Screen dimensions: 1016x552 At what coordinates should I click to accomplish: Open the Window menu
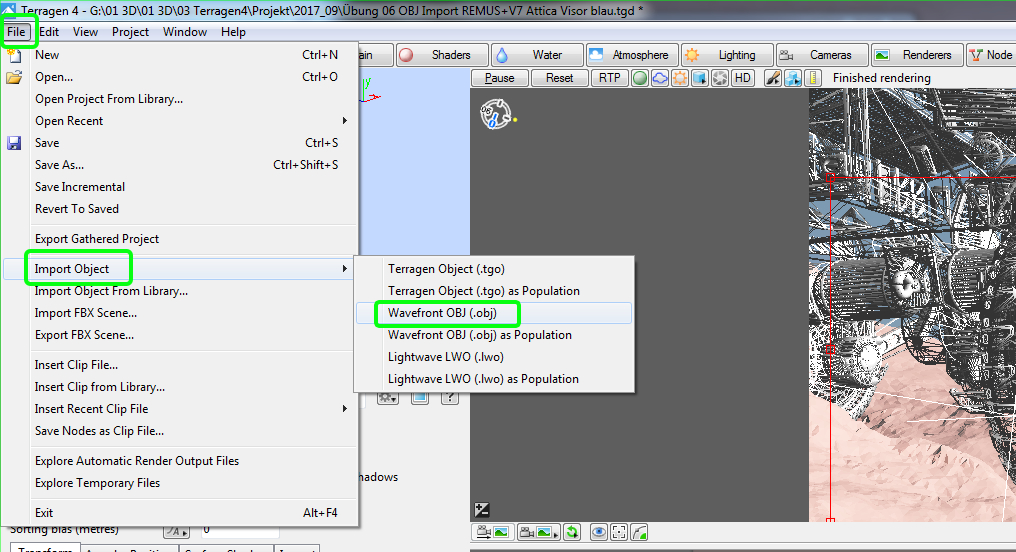[x=185, y=32]
